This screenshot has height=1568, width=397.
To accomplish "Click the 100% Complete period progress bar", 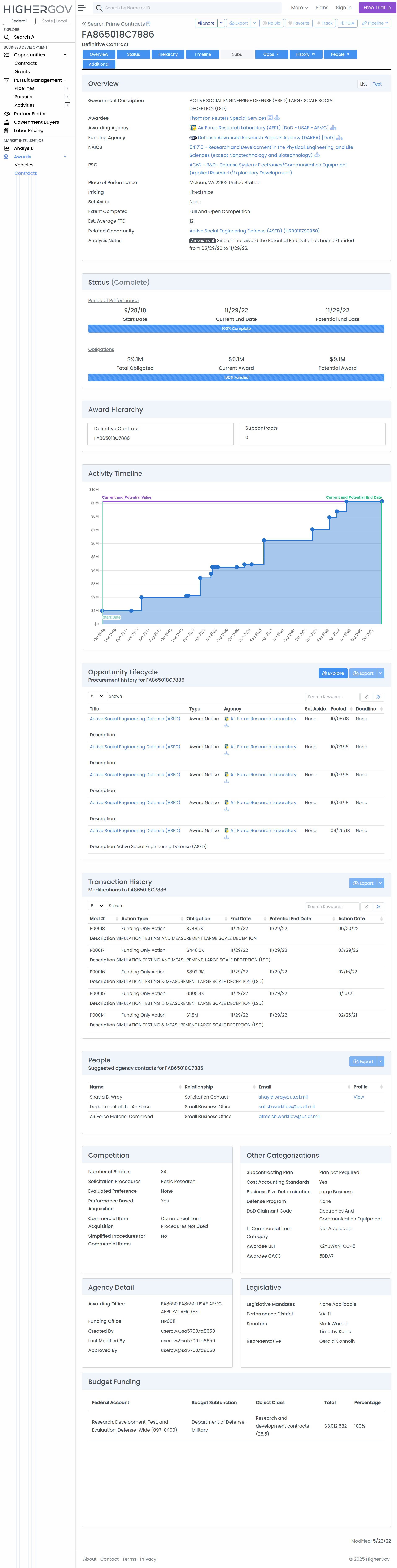I will click(236, 329).
